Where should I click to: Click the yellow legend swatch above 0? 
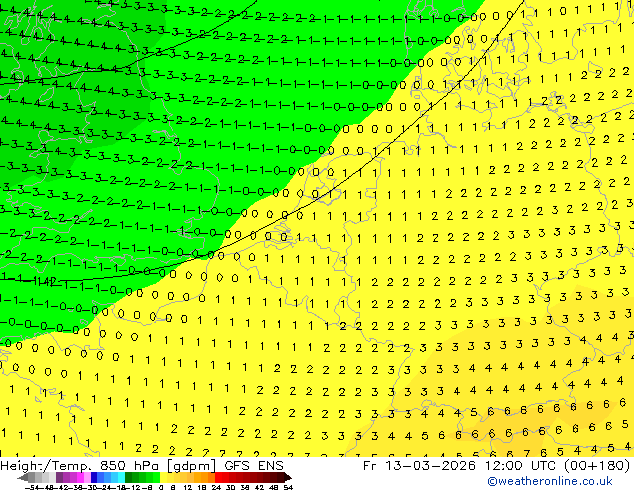tap(163, 478)
